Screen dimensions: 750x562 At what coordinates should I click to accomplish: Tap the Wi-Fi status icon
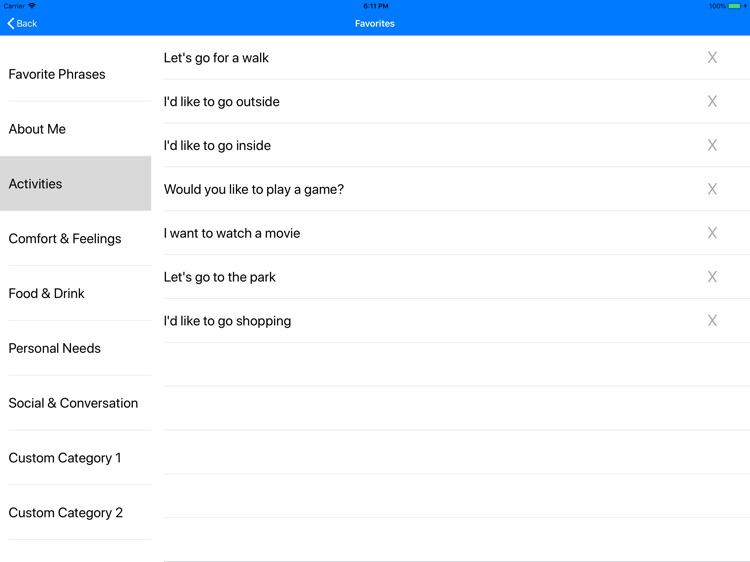32,6
